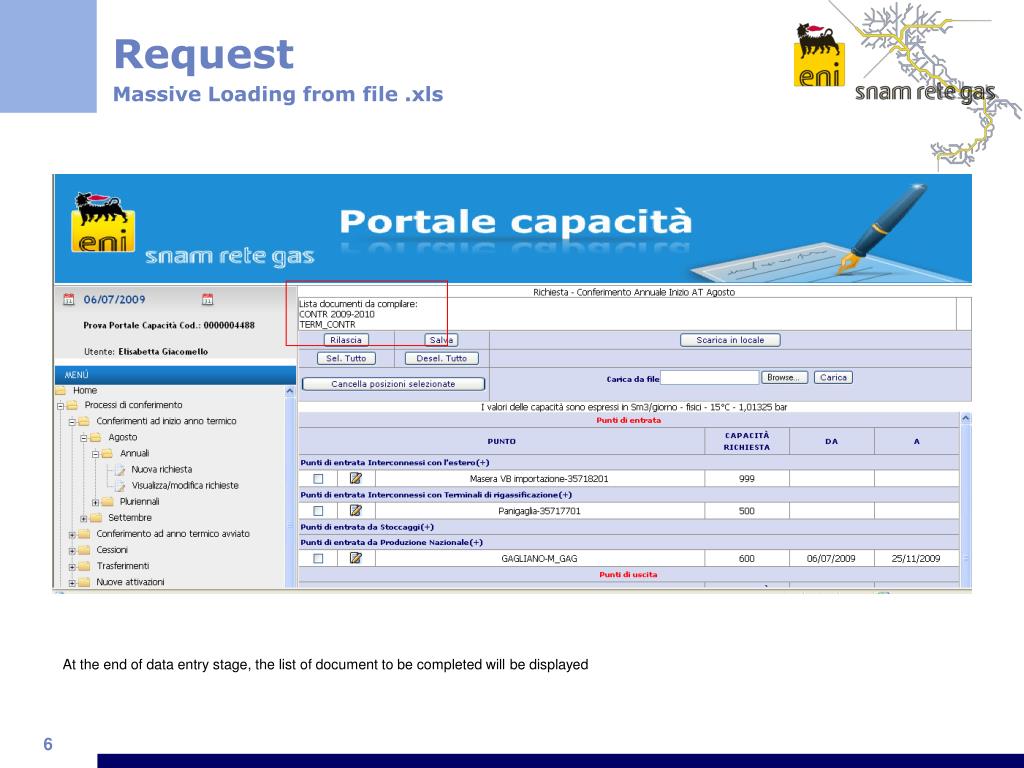Select Conferimento ad anno termico avviato entry

pyautogui.click(x=173, y=534)
